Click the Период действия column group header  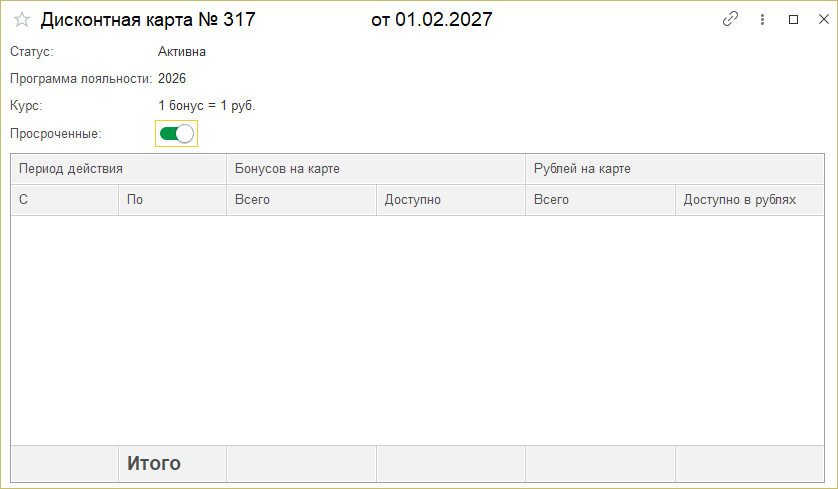[119, 169]
